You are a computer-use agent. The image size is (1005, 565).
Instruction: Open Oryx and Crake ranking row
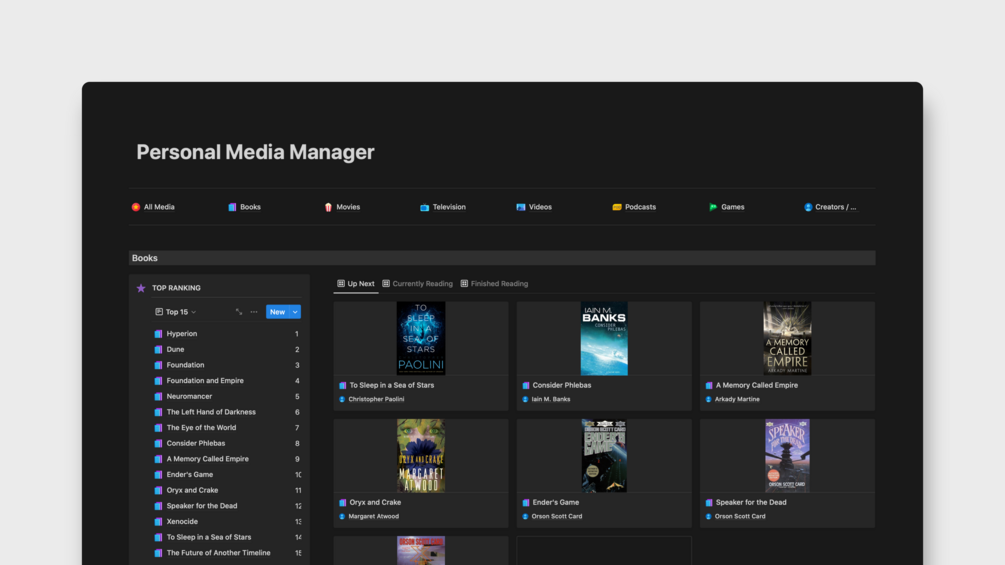227,490
